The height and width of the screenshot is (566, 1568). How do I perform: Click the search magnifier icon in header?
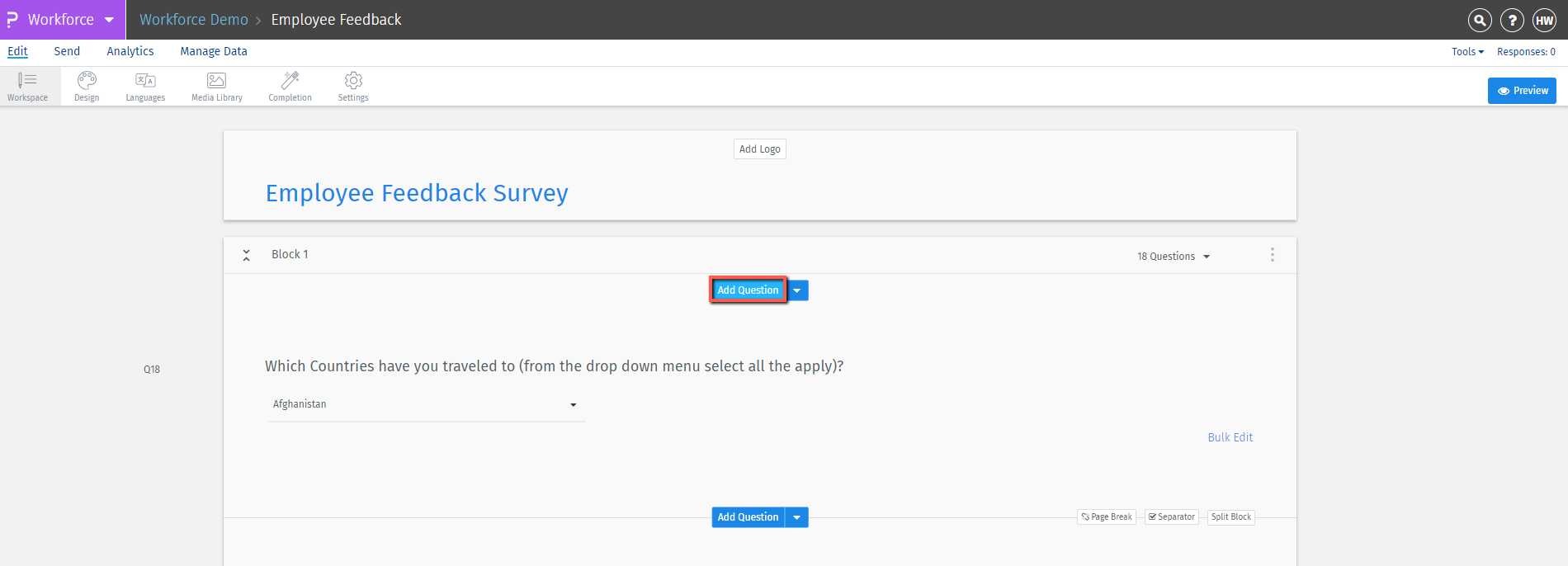(1480, 20)
